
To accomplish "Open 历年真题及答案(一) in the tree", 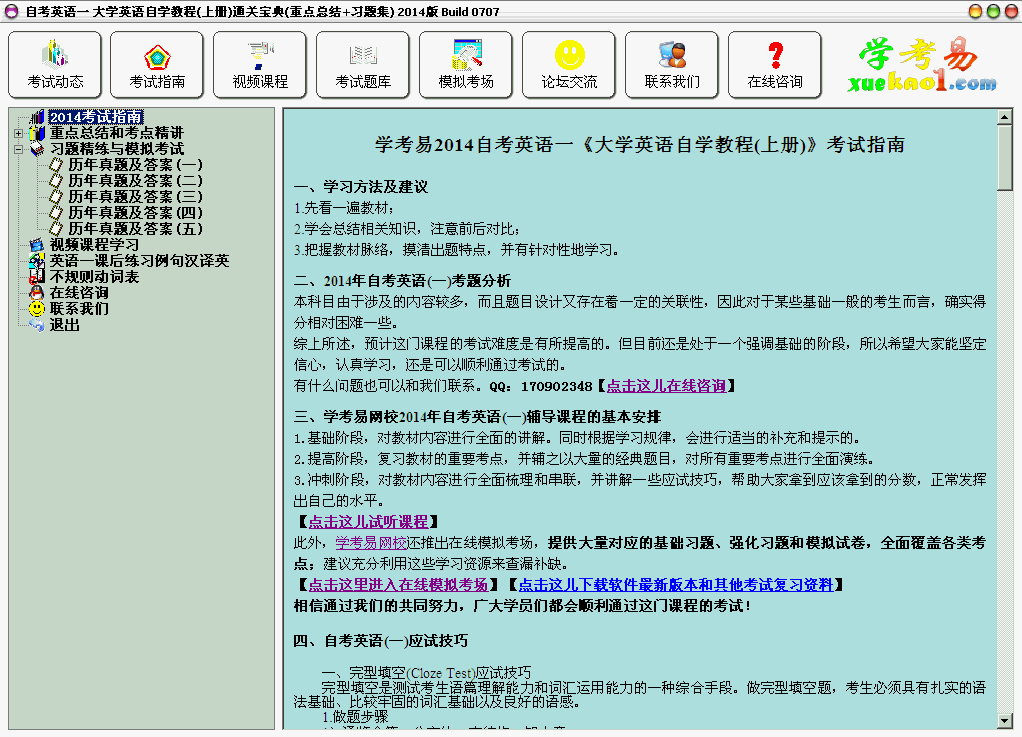I will (136, 165).
